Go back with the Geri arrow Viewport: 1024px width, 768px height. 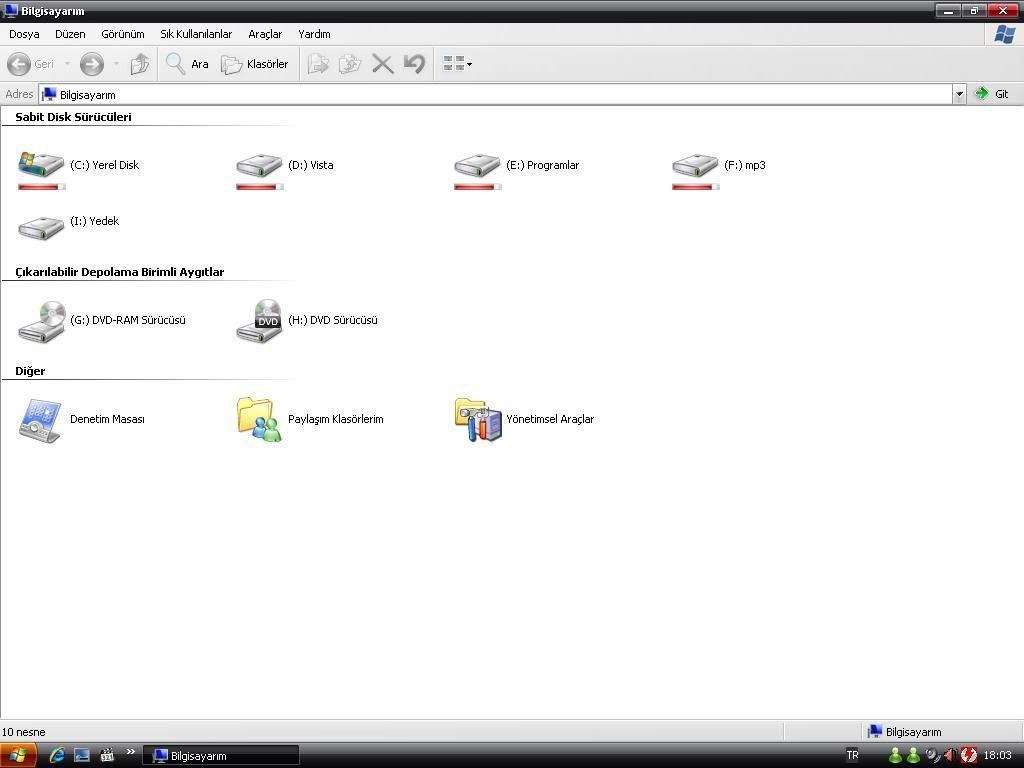click(31, 64)
